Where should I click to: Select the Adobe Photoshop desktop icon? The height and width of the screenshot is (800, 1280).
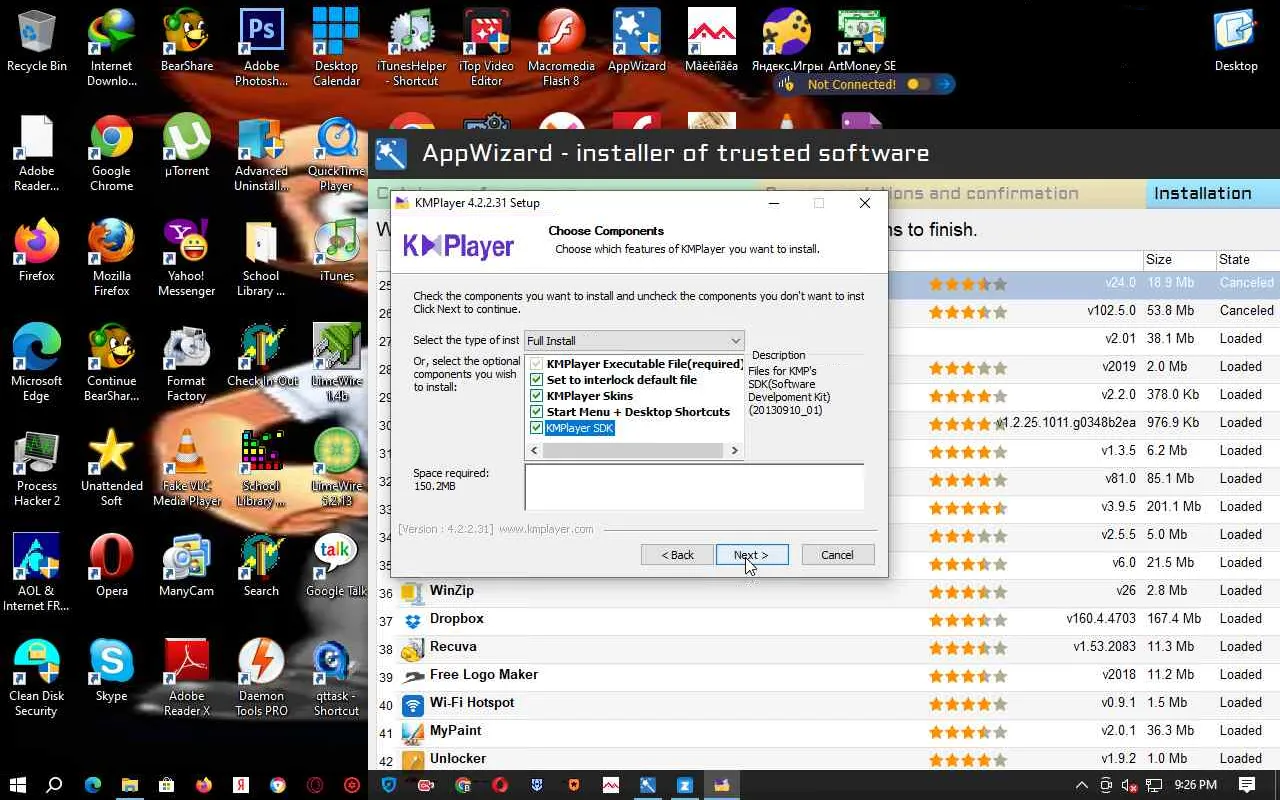click(x=261, y=48)
